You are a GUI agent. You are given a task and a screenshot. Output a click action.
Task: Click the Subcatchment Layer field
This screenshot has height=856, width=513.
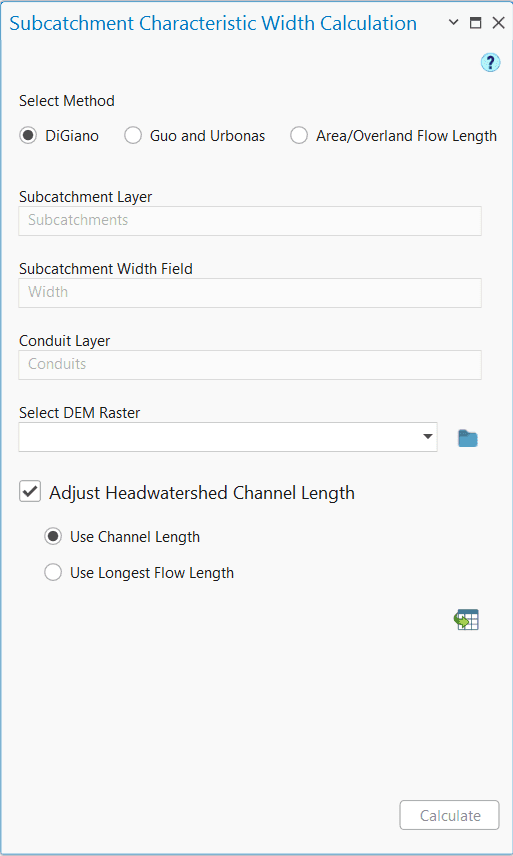250,221
